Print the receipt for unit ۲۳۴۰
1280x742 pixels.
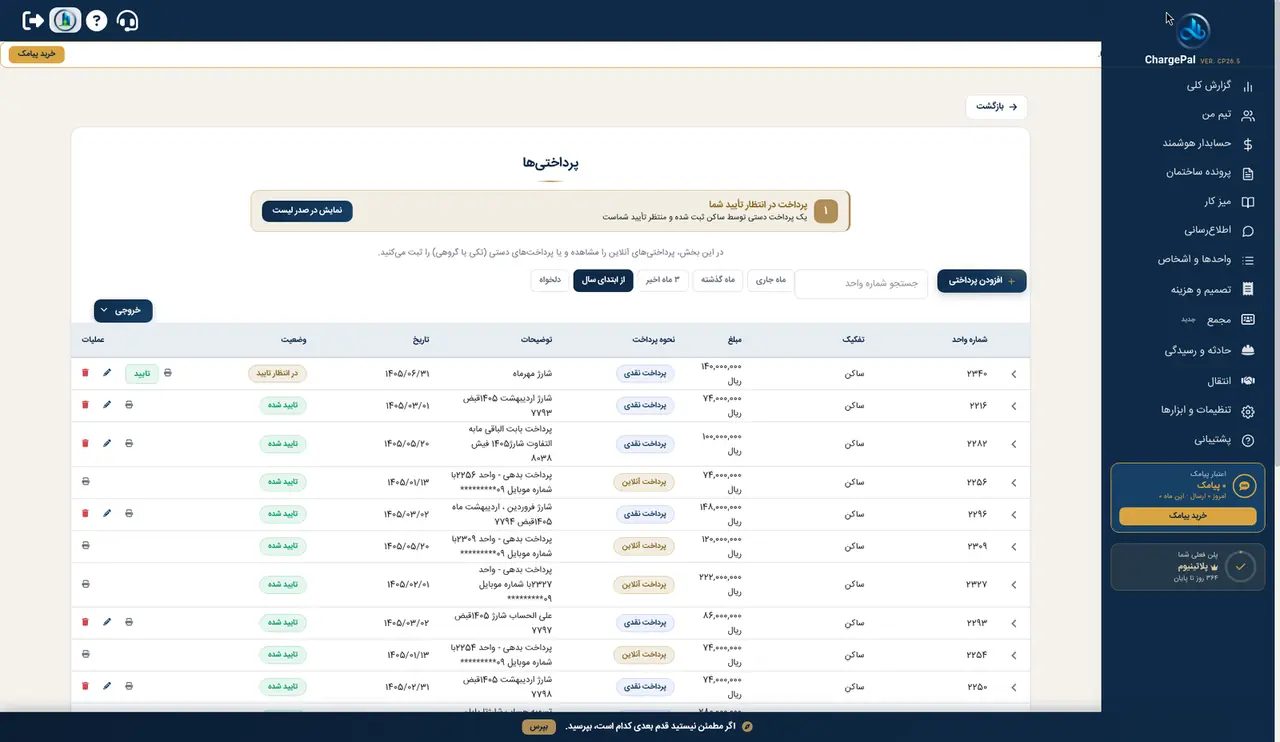coord(168,373)
